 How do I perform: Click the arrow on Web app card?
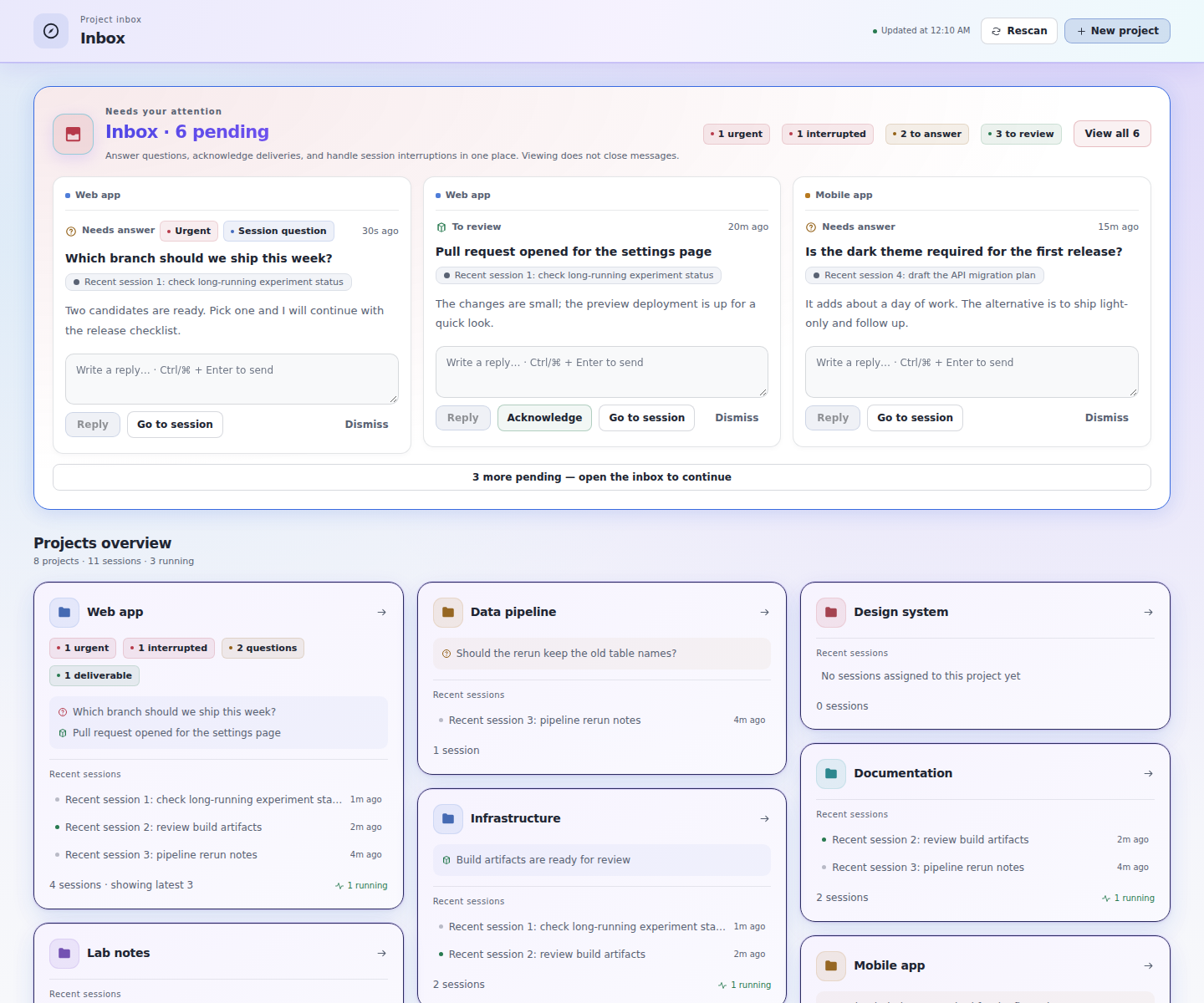[382, 613]
